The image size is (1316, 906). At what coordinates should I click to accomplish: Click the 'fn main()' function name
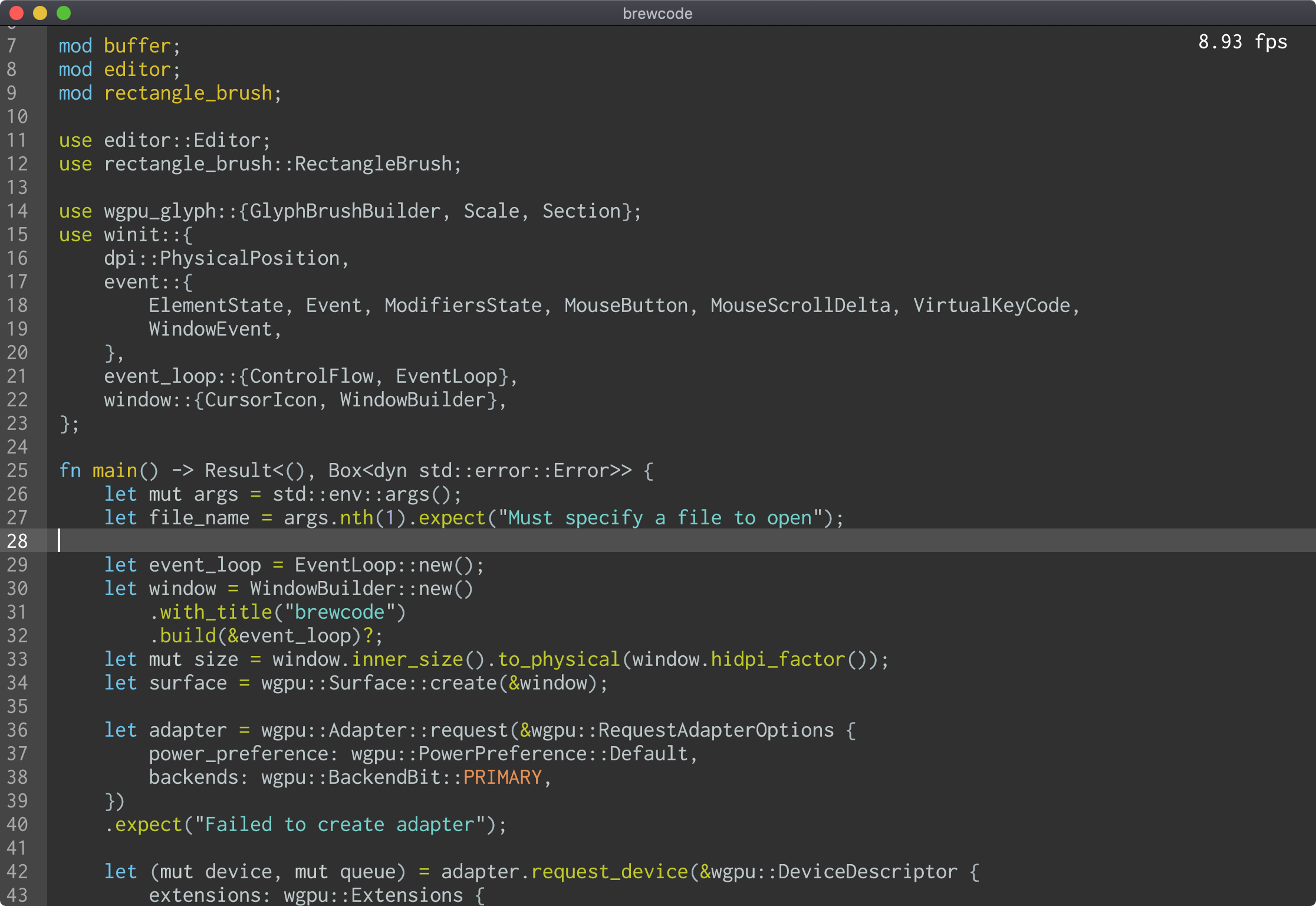coord(114,471)
